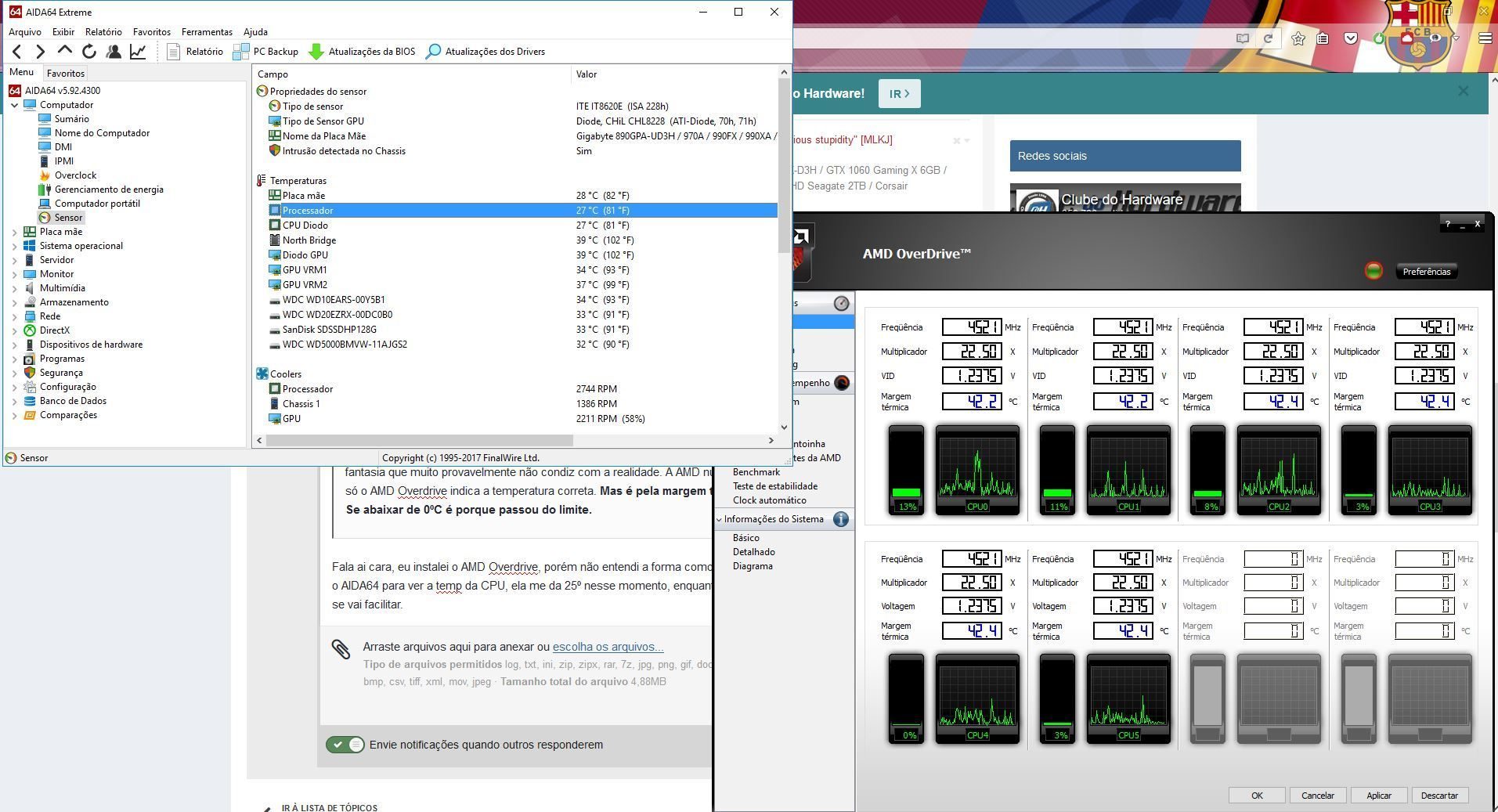Open Clock automático in OverDrive

click(769, 500)
